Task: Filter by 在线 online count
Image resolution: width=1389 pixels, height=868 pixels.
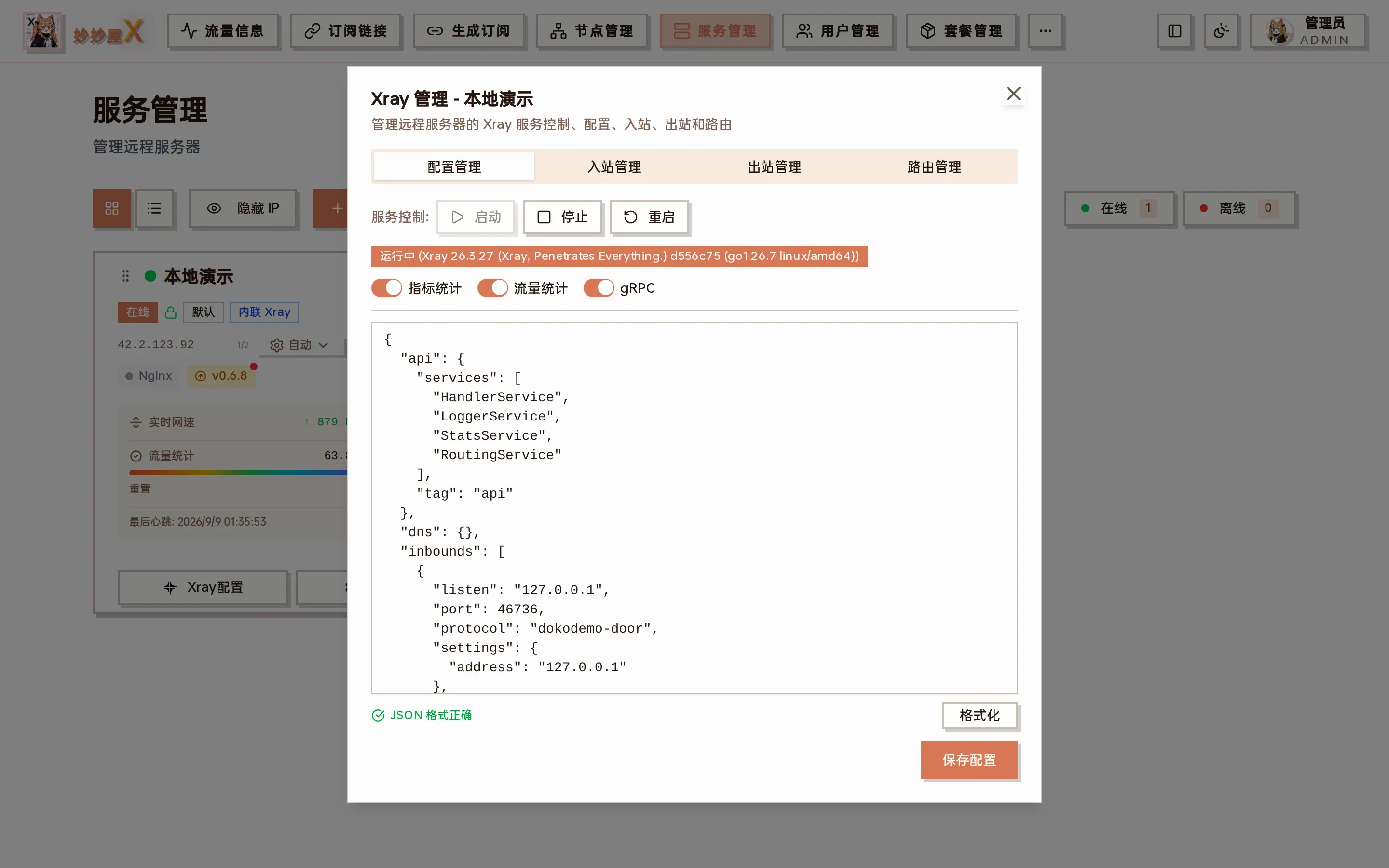Action: pos(1118,208)
